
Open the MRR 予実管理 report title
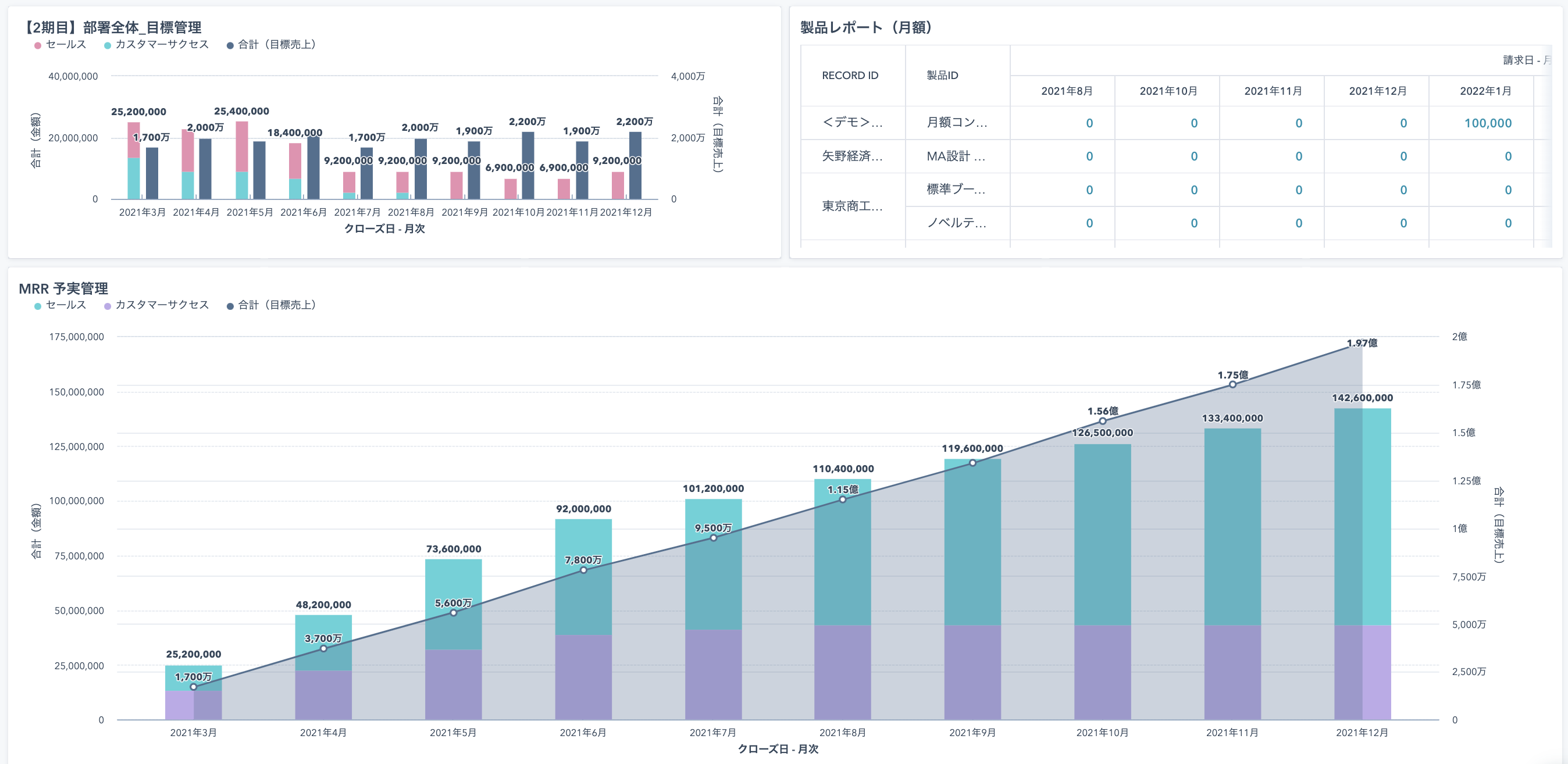pyautogui.click(x=63, y=288)
